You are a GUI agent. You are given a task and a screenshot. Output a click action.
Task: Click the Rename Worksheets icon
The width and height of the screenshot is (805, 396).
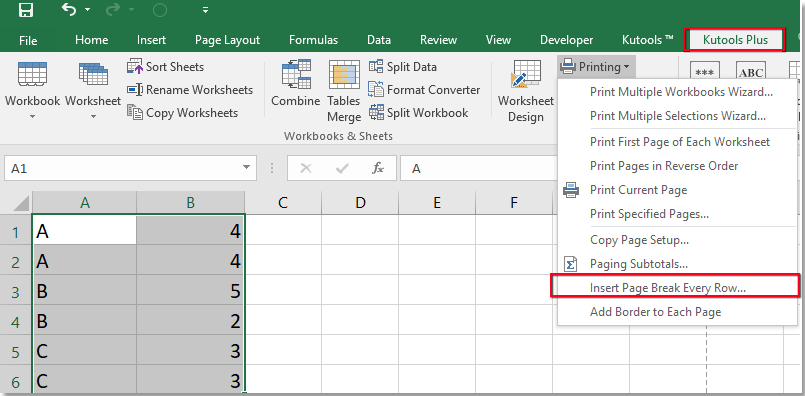[135, 90]
